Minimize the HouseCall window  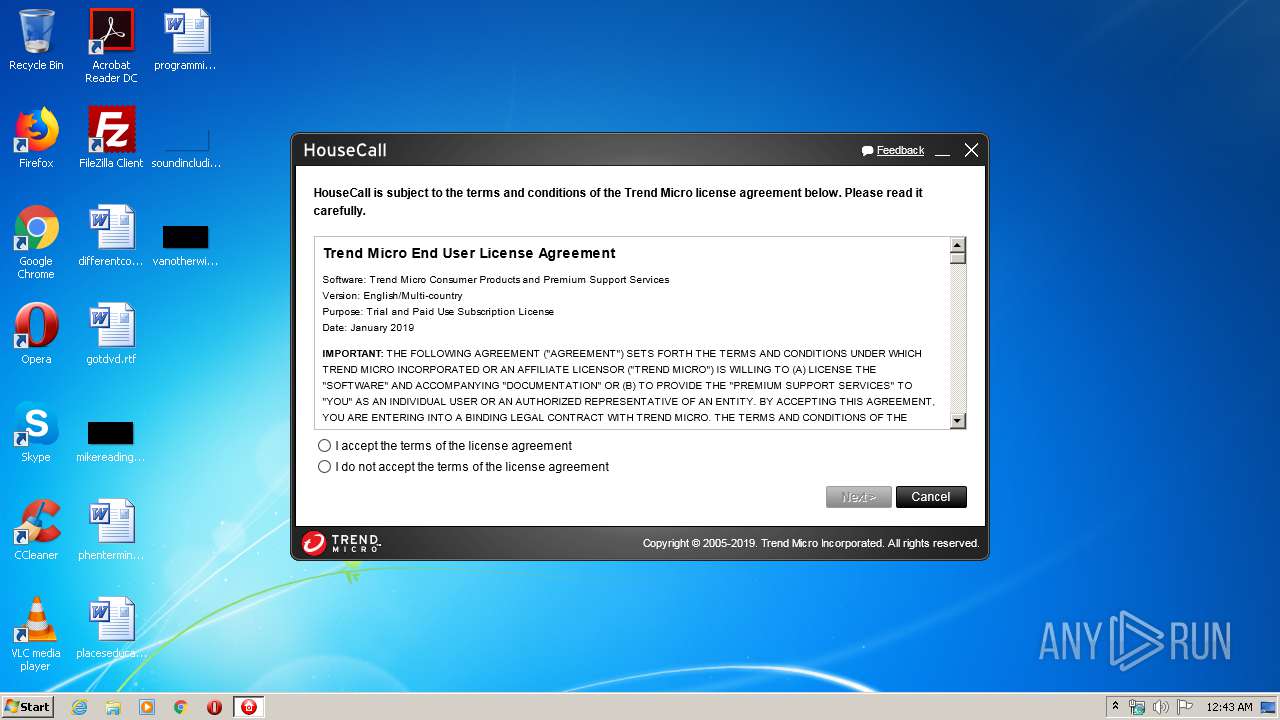point(942,151)
